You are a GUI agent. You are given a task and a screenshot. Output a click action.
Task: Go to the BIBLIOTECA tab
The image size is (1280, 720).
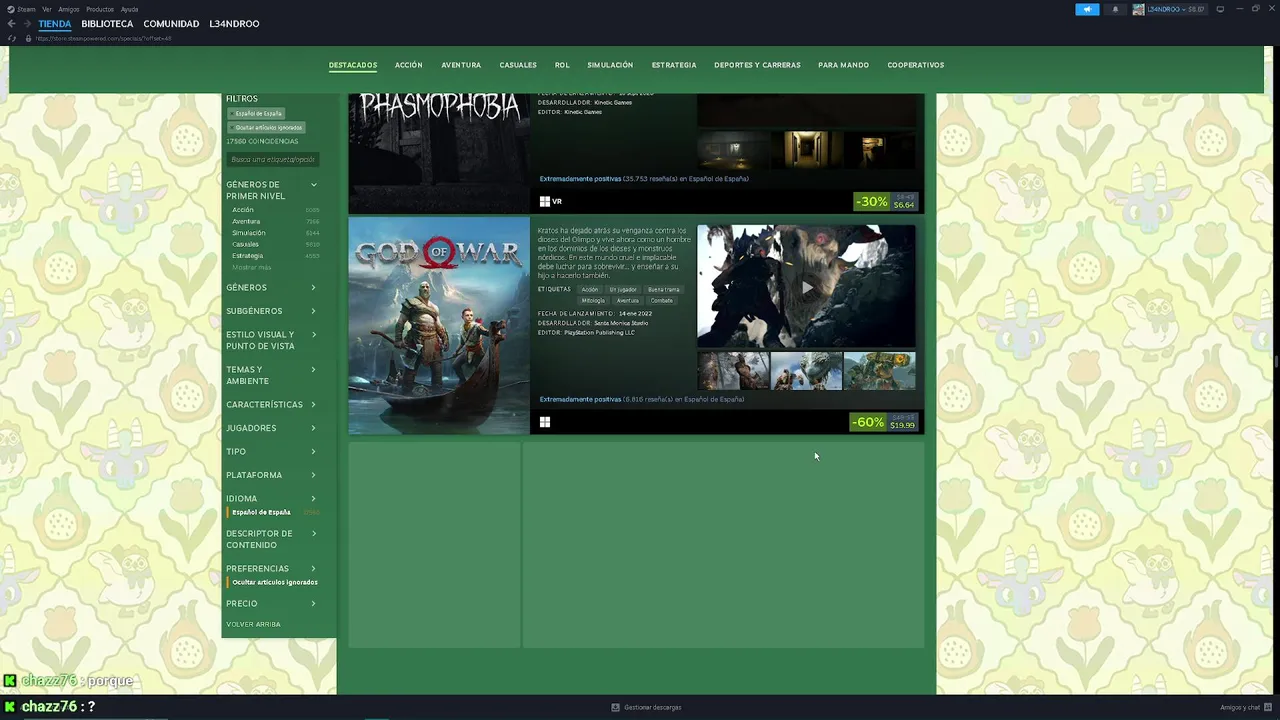tap(107, 24)
